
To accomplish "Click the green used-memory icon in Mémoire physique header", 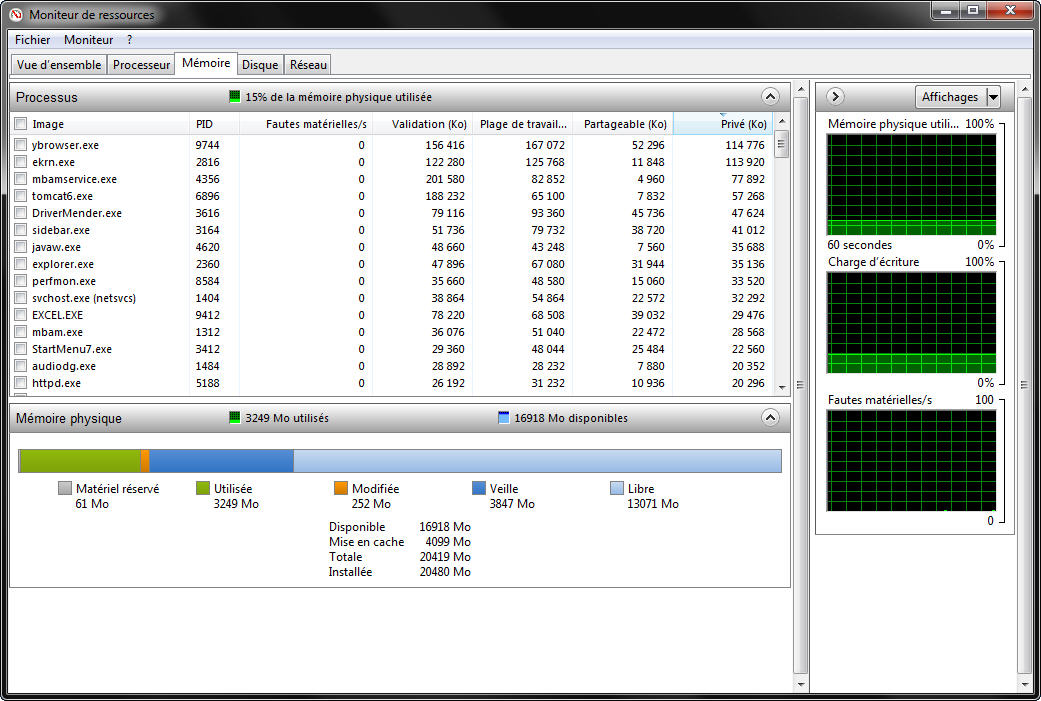I will click(x=234, y=418).
